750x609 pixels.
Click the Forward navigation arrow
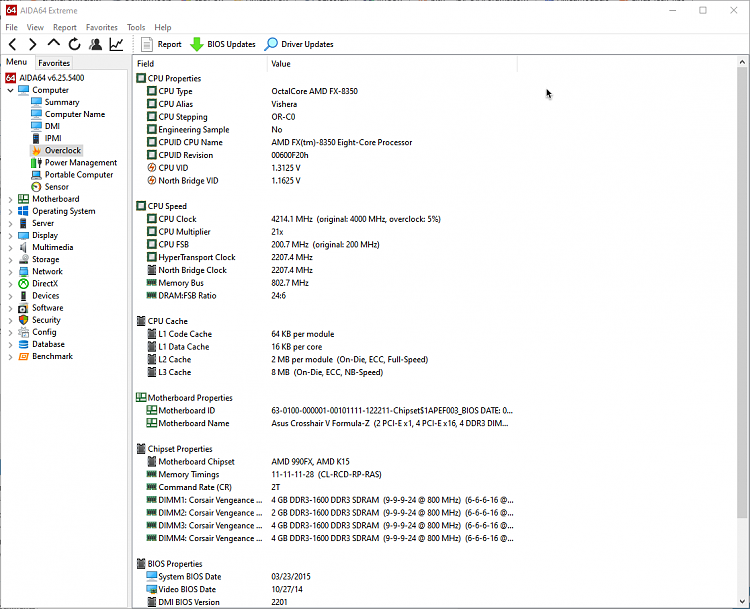33,44
